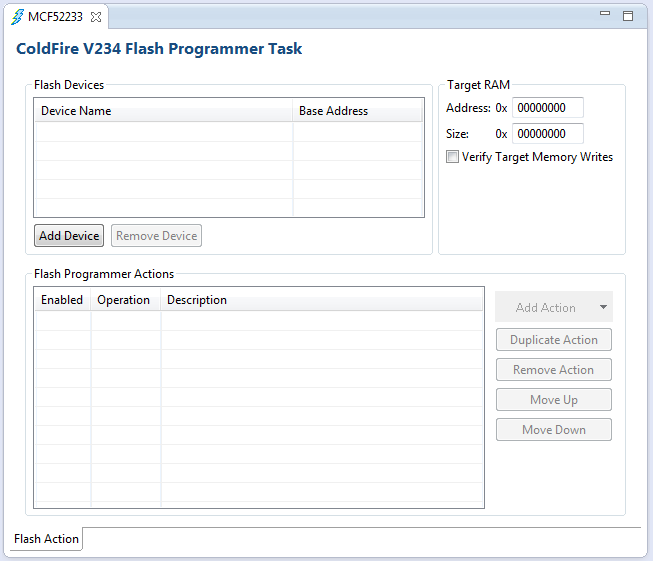
Task: Minimize the editor view panel
Action: click(x=605, y=14)
